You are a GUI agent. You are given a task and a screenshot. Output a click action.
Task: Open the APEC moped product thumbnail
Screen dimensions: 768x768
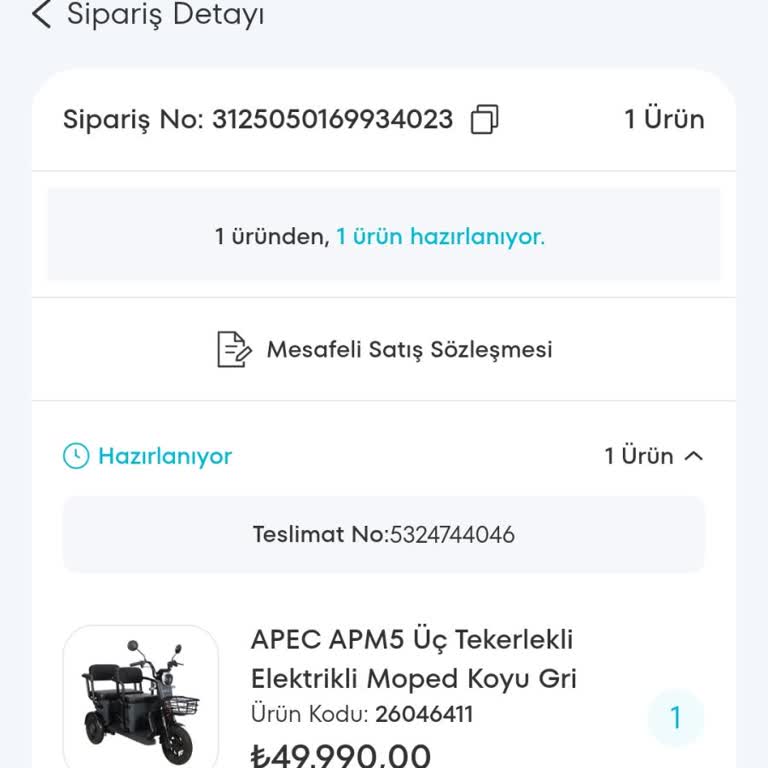pyautogui.click(x=141, y=697)
